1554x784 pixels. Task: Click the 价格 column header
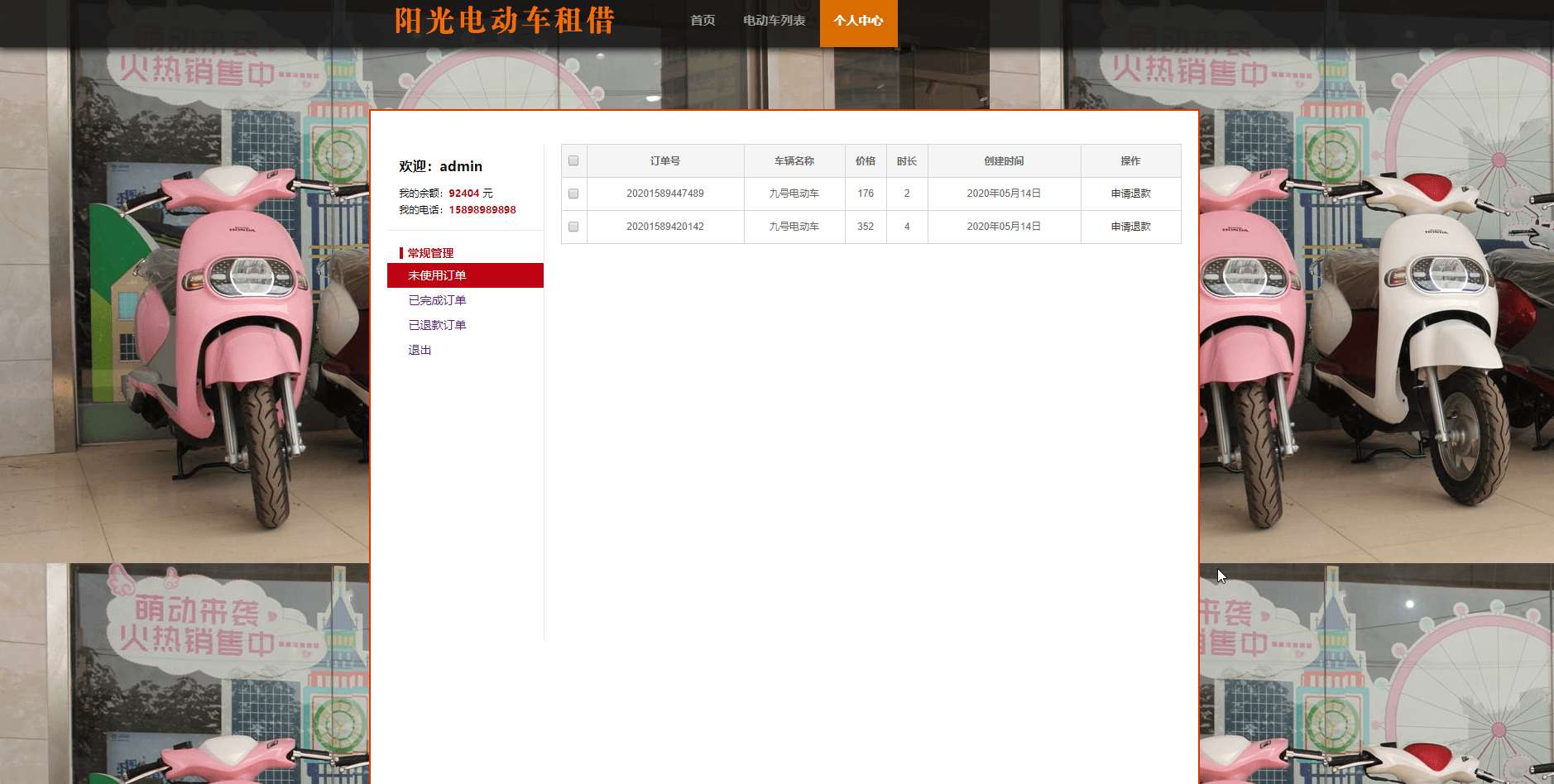coord(865,161)
